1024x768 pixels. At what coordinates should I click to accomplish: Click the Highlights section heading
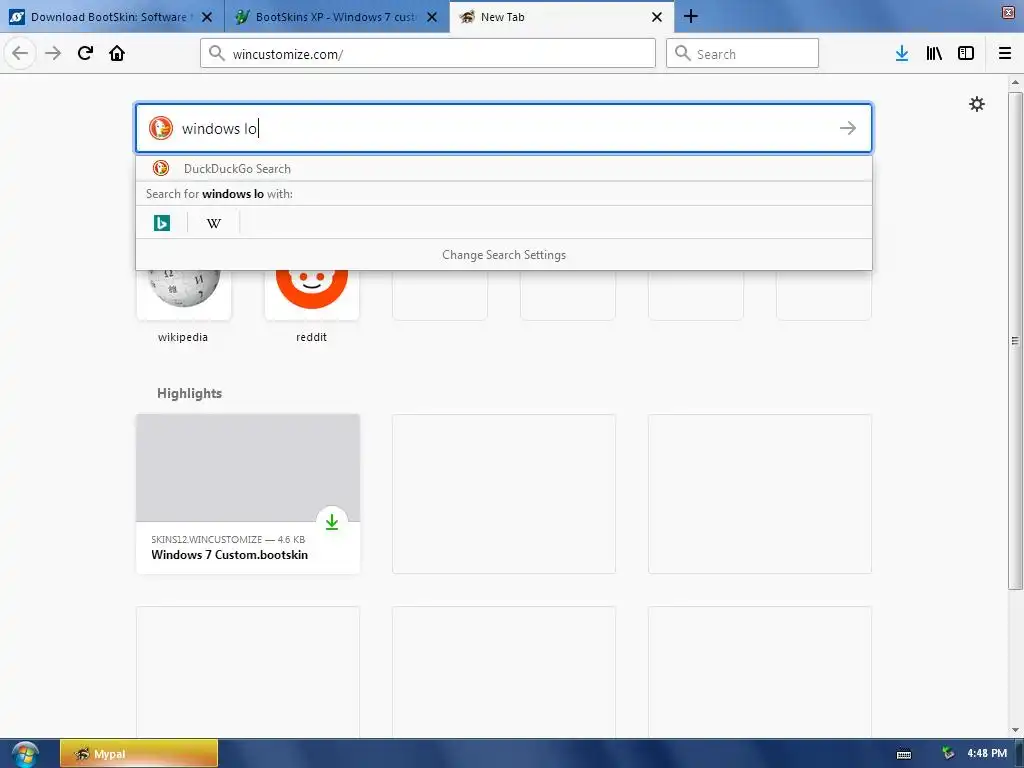click(189, 393)
